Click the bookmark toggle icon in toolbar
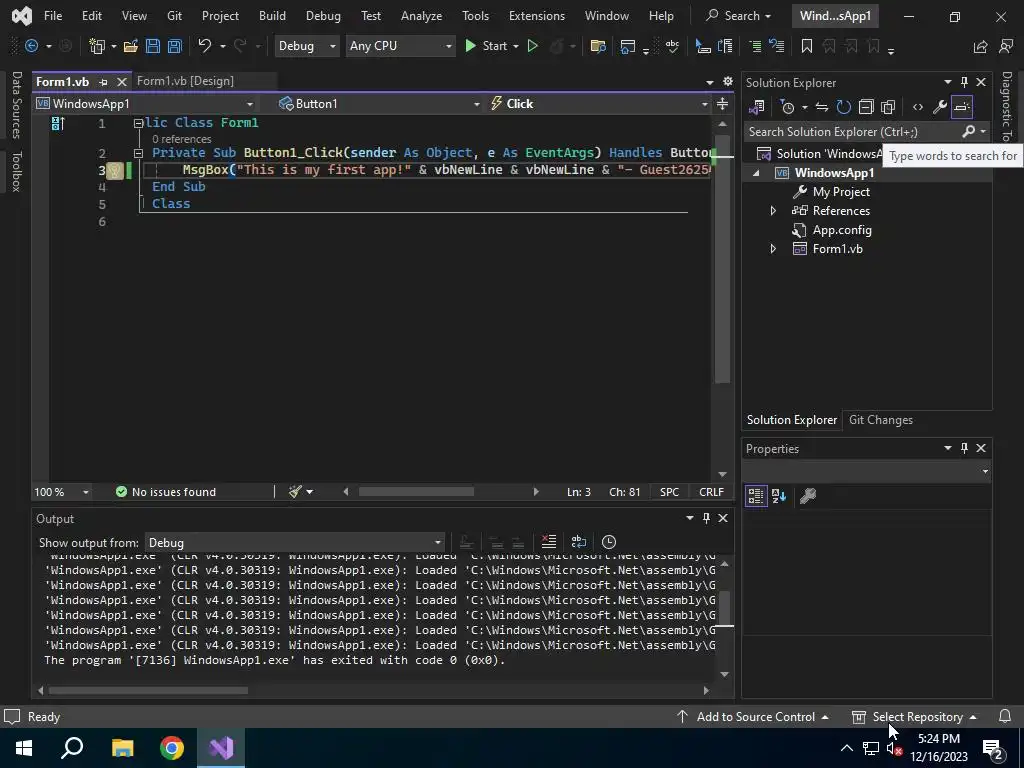1024x768 pixels. (x=807, y=46)
